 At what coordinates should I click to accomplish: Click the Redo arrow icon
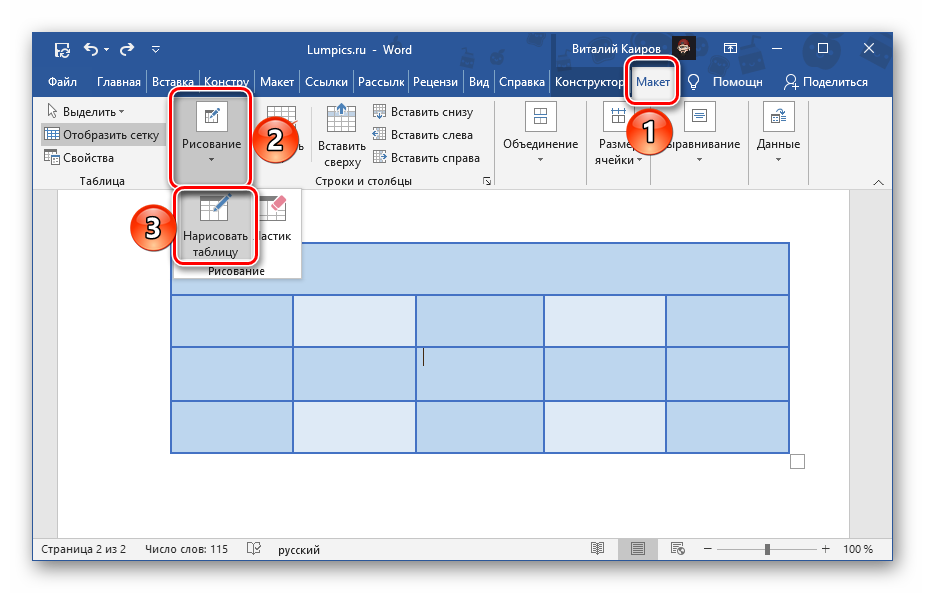pyautogui.click(x=127, y=49)
